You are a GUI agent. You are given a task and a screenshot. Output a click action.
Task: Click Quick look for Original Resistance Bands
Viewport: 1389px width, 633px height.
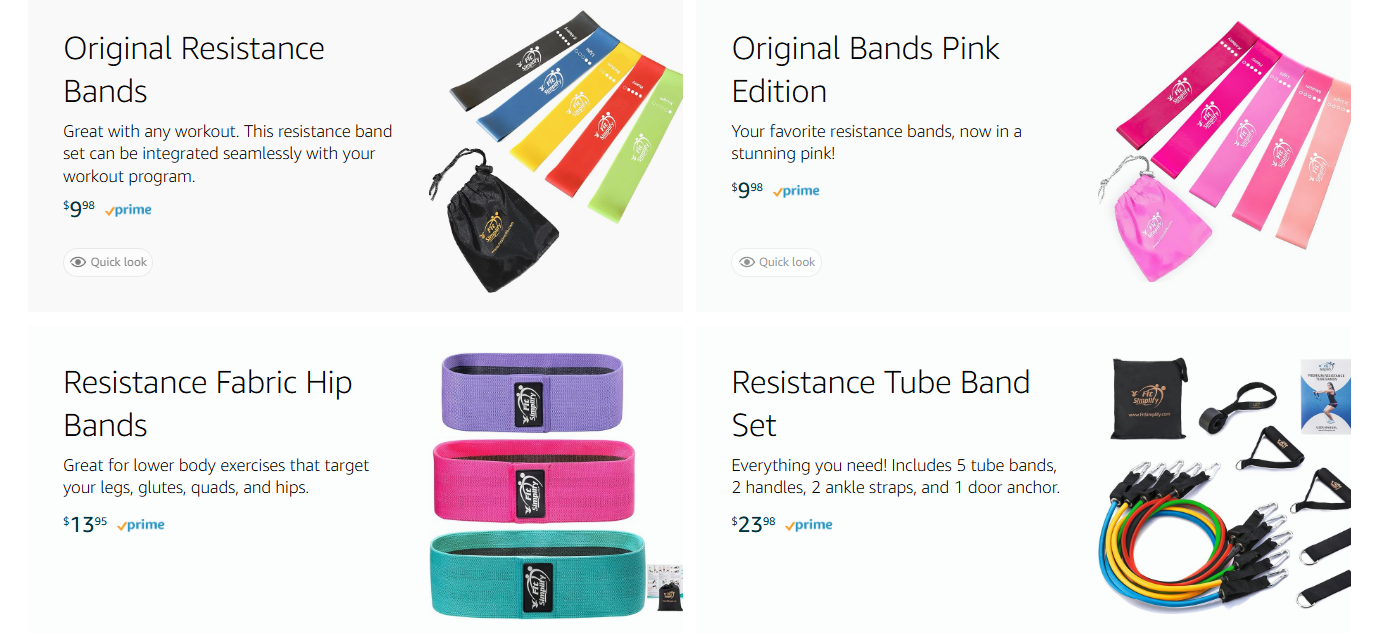click(x=108, y=262)
